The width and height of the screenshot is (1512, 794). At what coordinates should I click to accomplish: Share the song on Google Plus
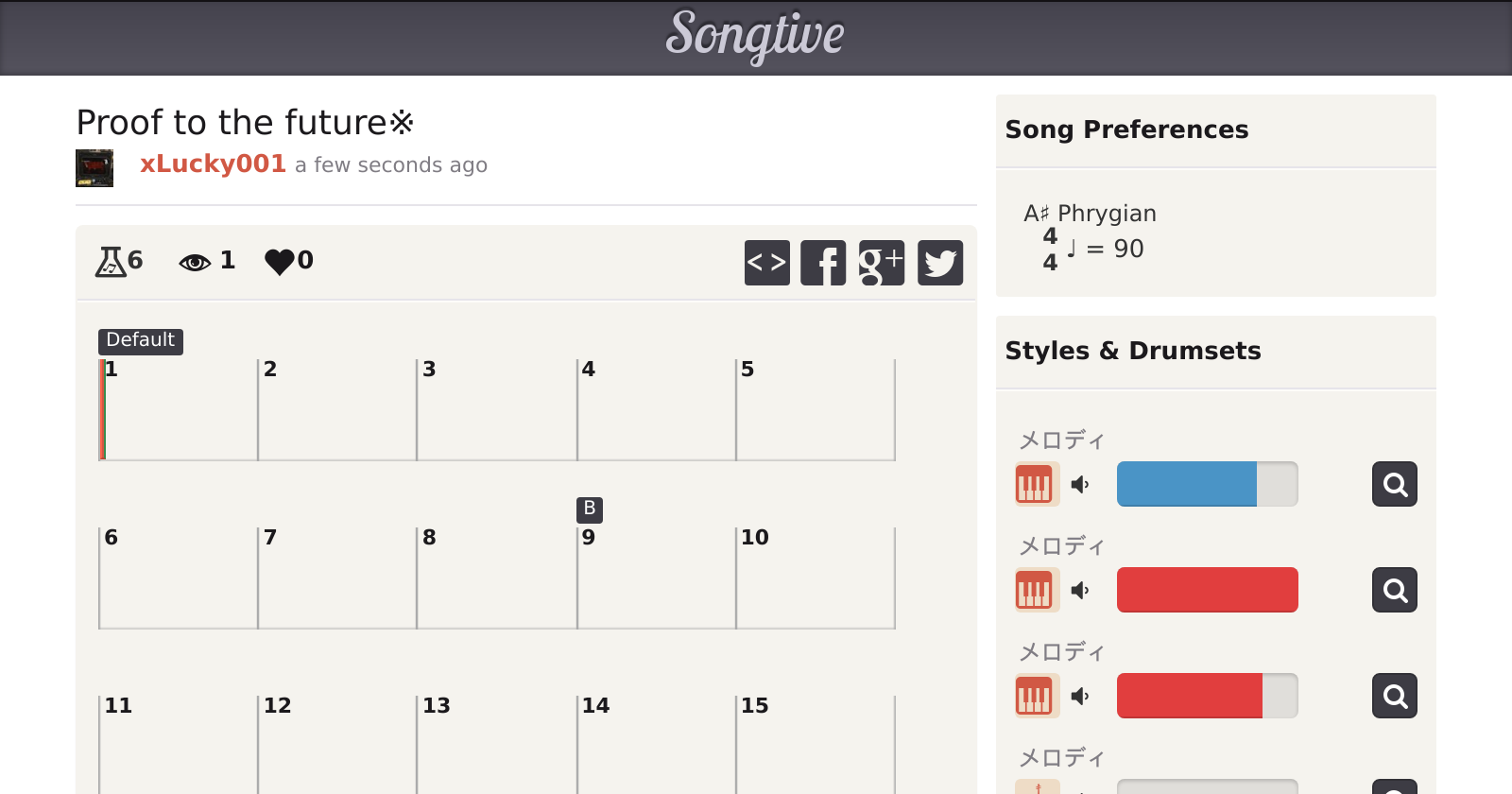[x=882, y=263]
